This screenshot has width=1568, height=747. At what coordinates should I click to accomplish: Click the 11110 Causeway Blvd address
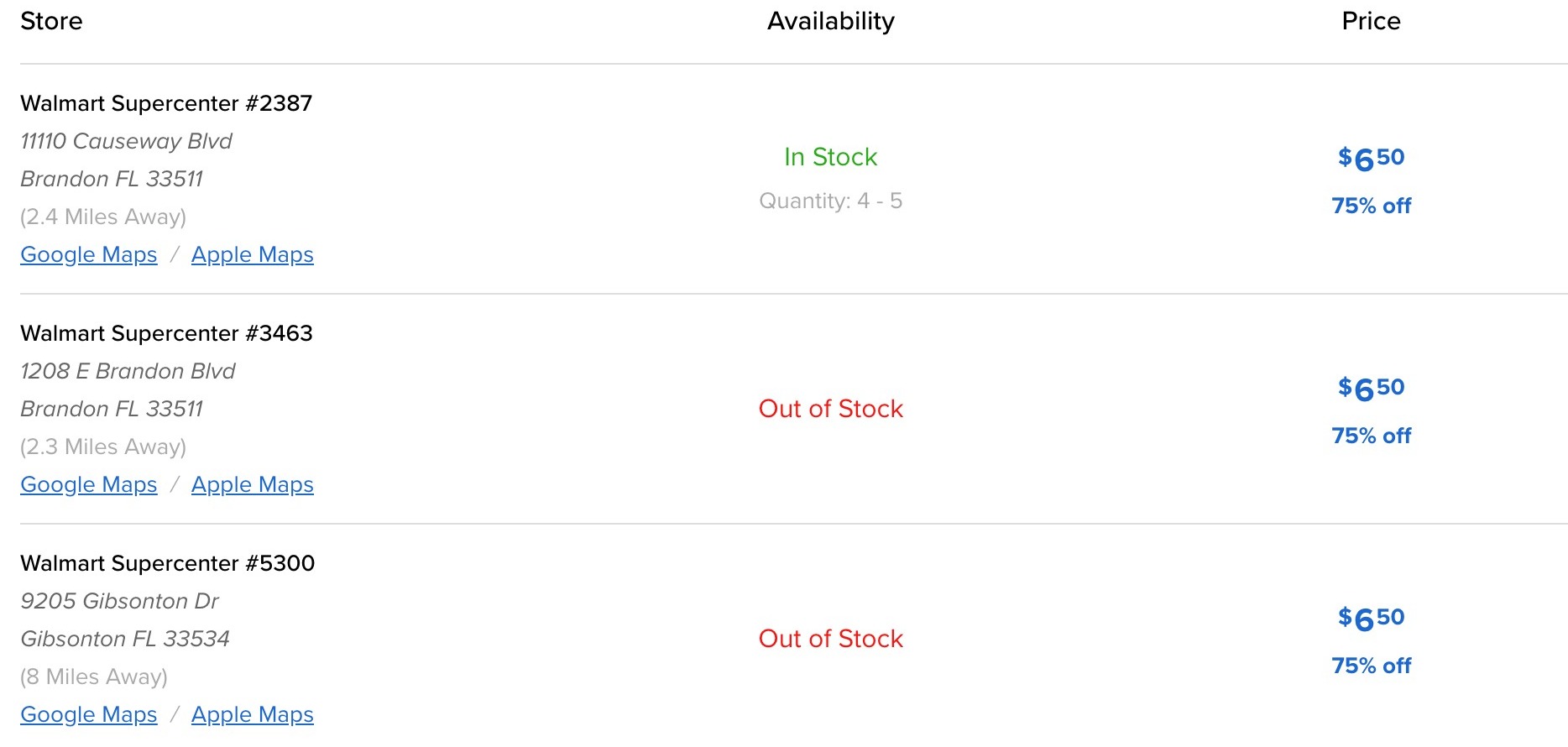(x=126, y=141)
